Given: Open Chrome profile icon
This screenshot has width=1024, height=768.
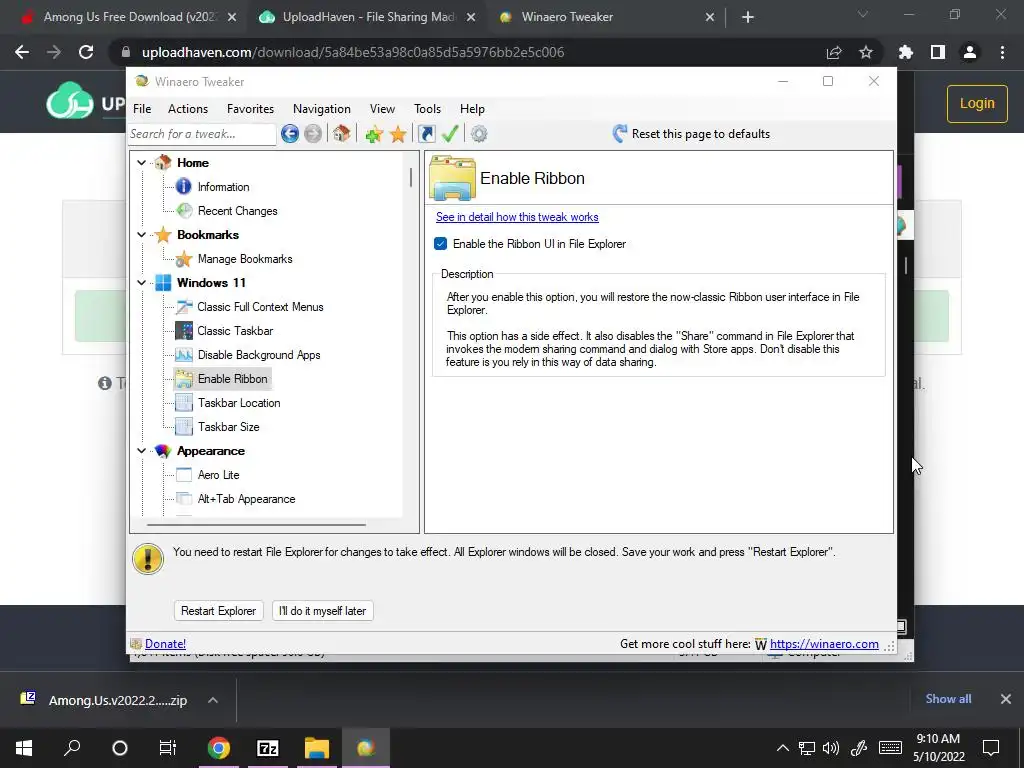Looking at the screenshot, I should [970, 52].
